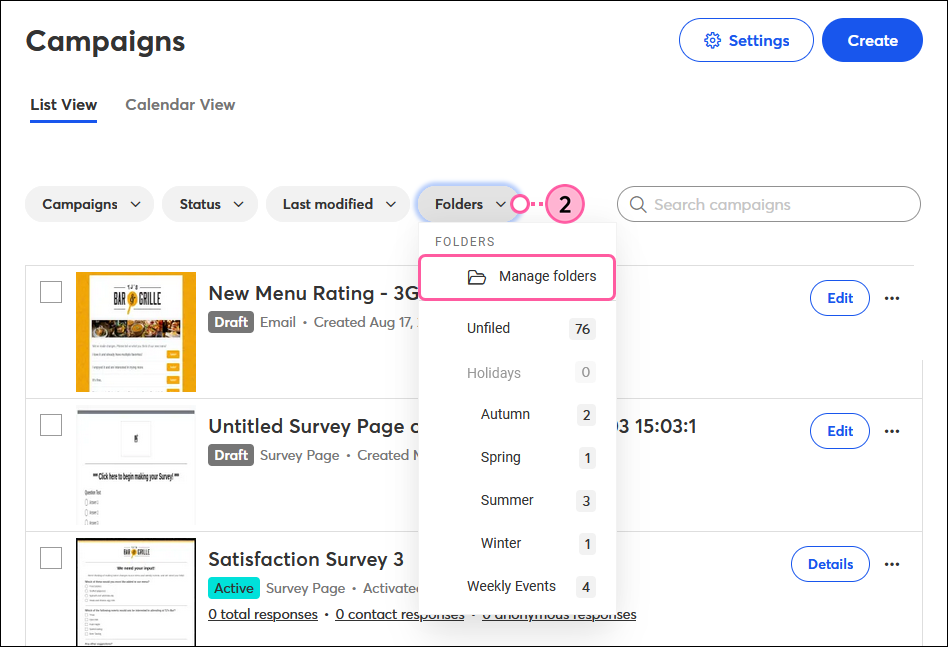Select the Summer subfolder

[x=518, y=501]
